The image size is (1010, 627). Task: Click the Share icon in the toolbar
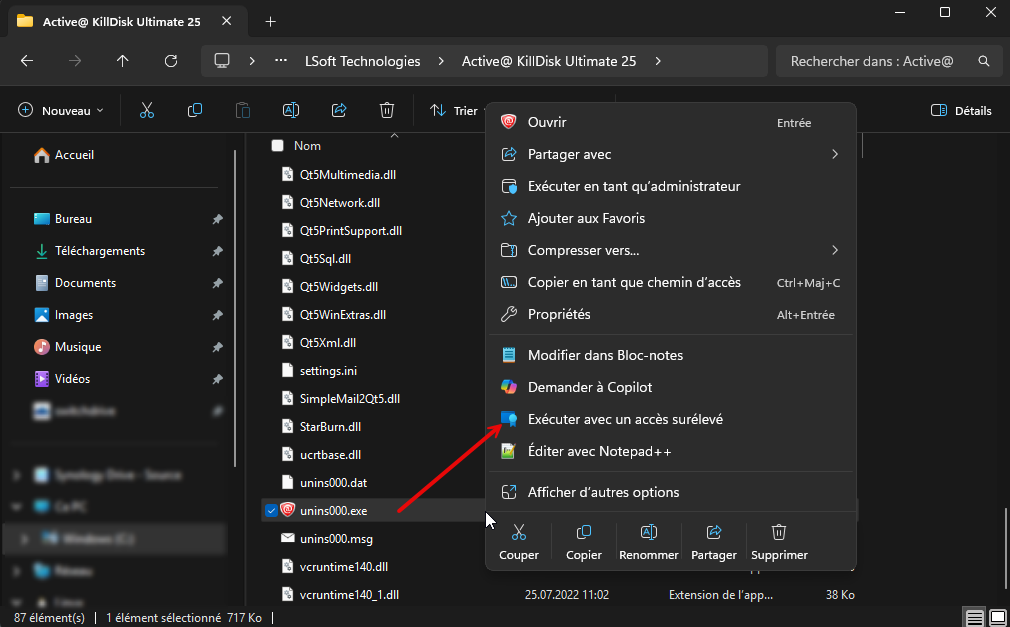point(339,111)
